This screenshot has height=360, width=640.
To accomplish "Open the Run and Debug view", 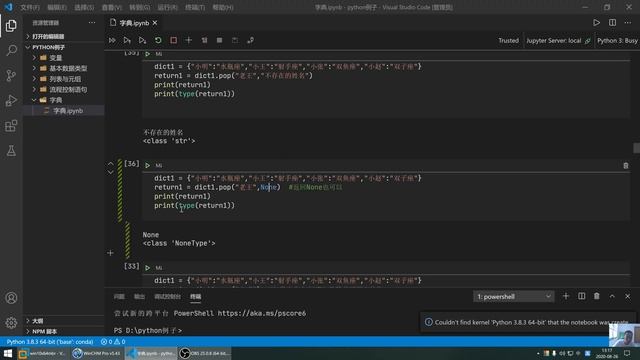I will pos(11,100).
